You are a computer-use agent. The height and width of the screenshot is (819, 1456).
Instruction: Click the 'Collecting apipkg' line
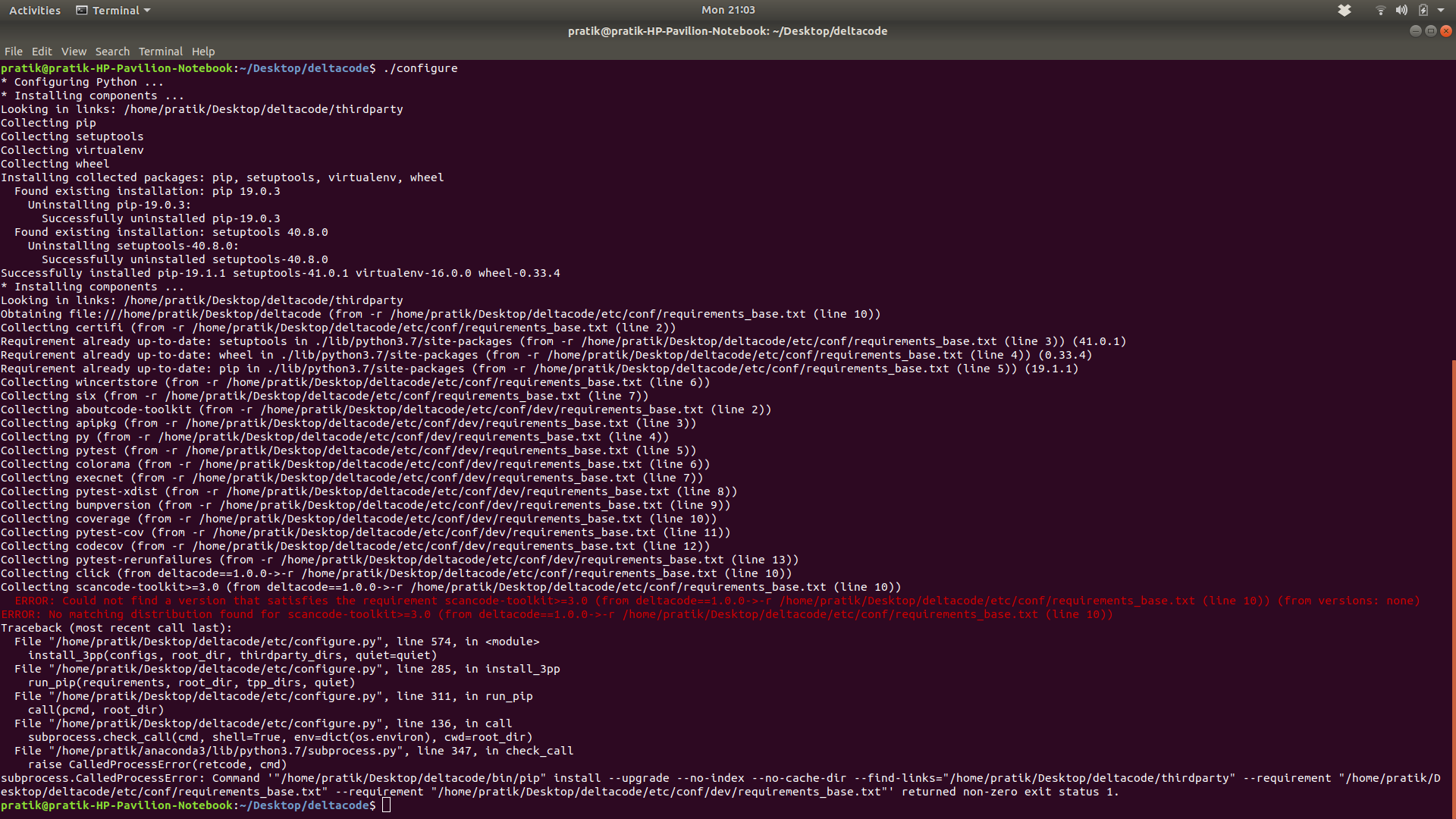(x=349, y=423)
